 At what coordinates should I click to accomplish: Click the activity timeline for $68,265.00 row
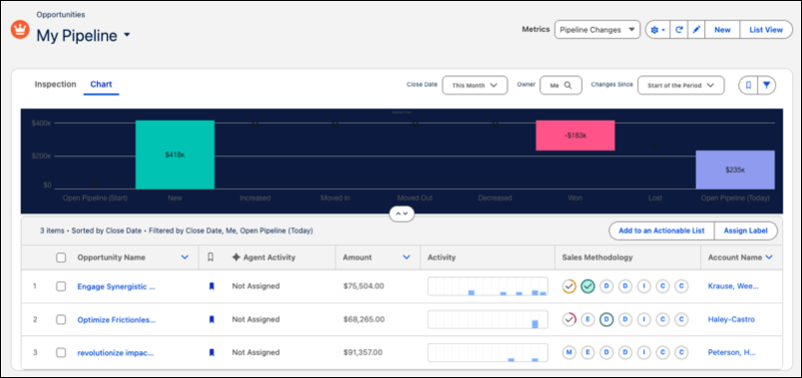pyautogui.click(x=487, y=319)
